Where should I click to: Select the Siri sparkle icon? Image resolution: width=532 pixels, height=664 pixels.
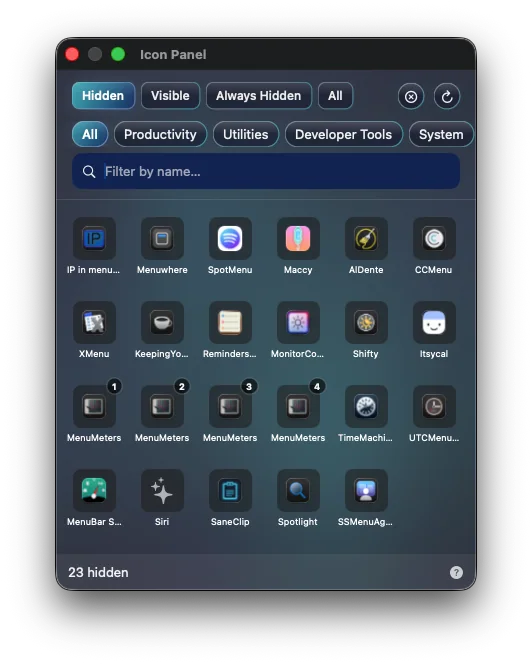click(162, 490)
